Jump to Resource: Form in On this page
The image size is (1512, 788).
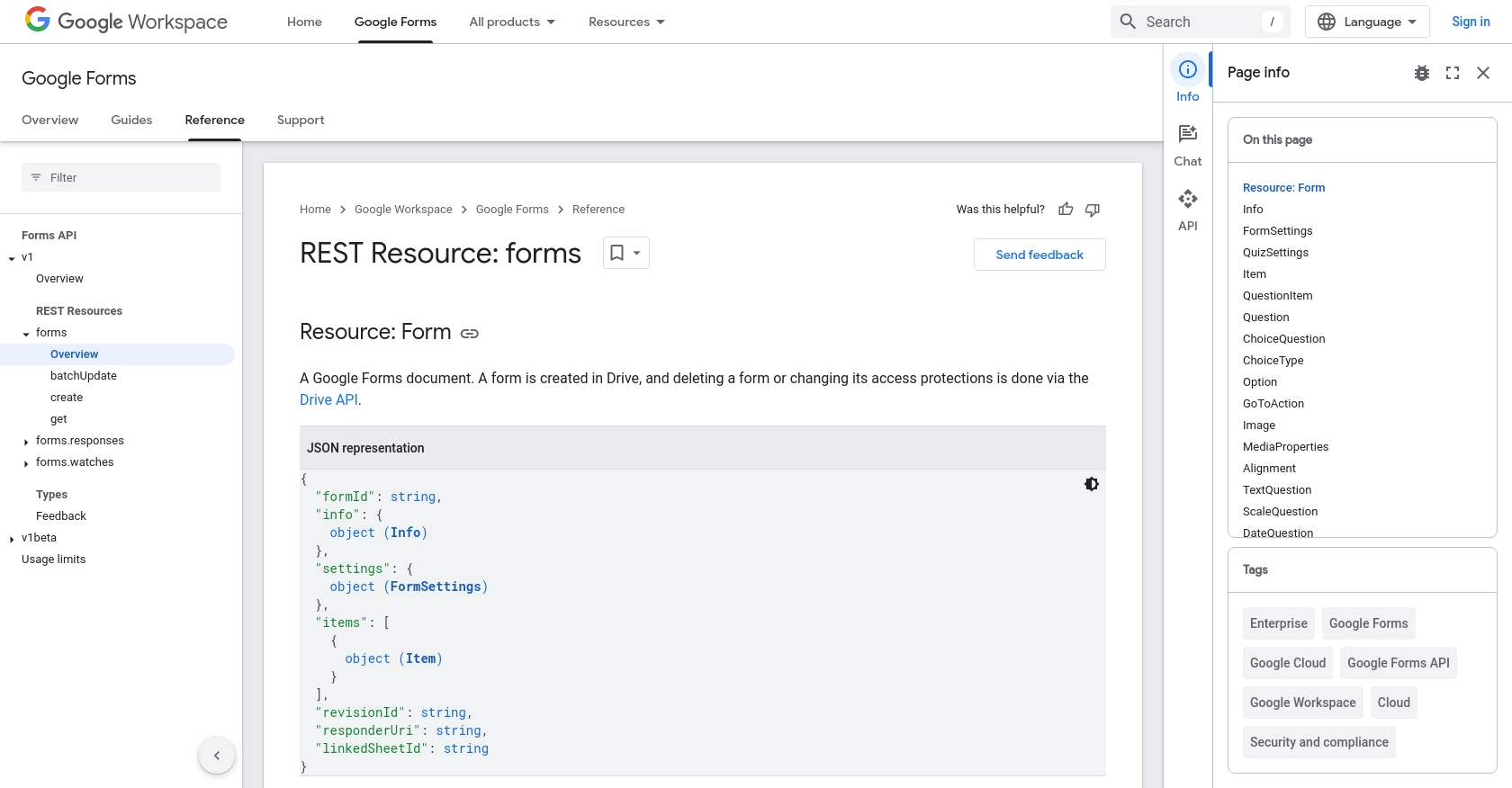click(x=1283, y=188)
